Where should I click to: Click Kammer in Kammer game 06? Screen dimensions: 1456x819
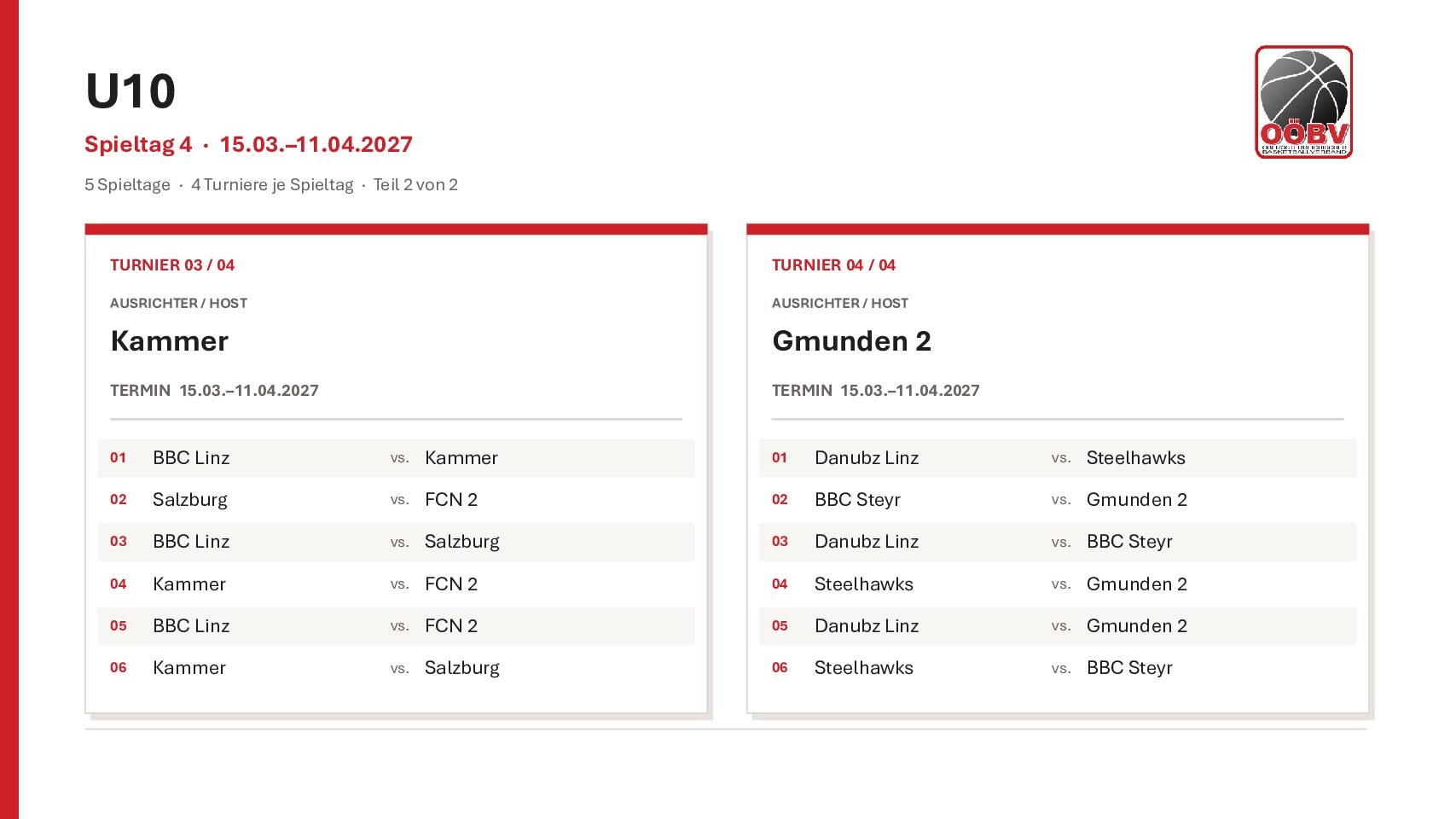[x=189, y=668]
